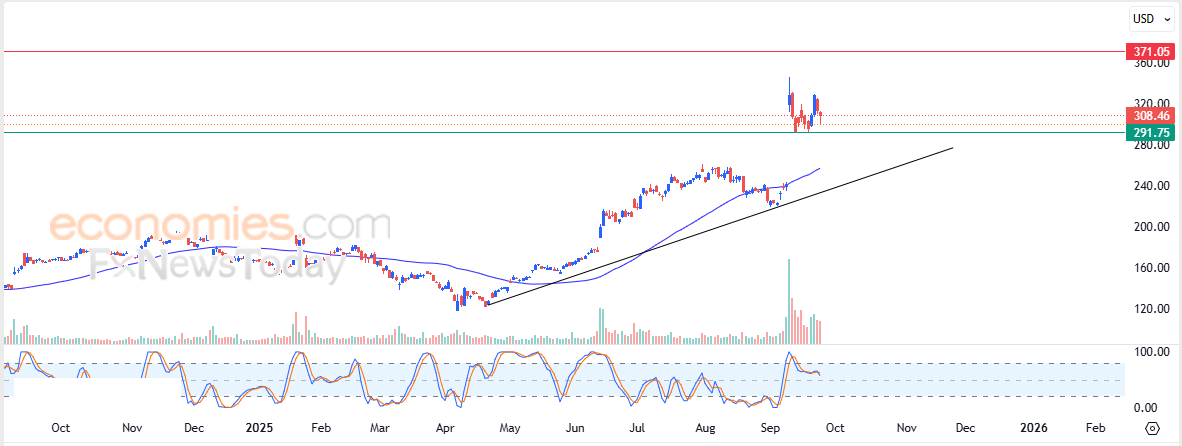This screenshot has height=446, width=1182.
Task: Click the 2026 label on time axis
Action: coord(1033,428)
